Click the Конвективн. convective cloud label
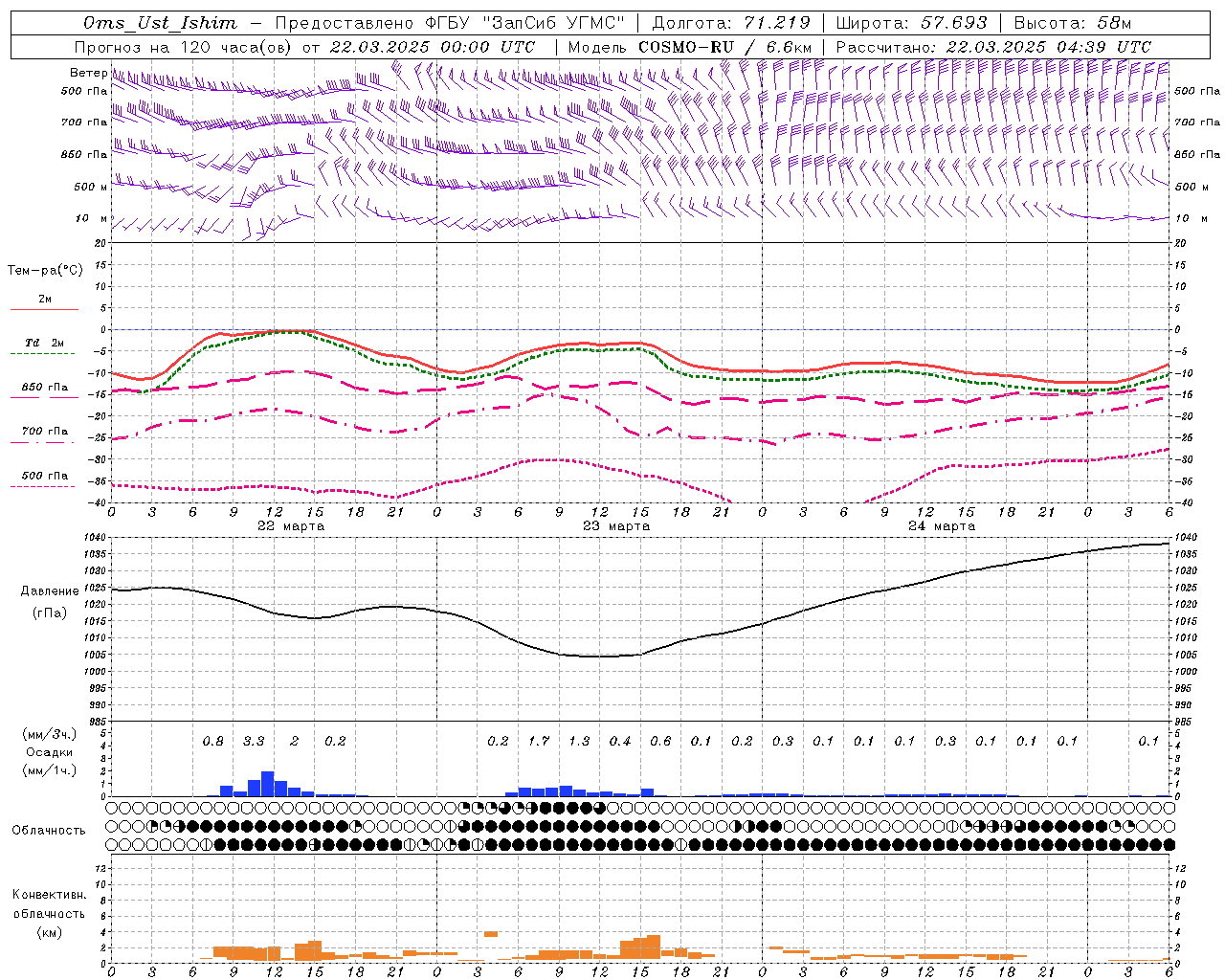 49,895
